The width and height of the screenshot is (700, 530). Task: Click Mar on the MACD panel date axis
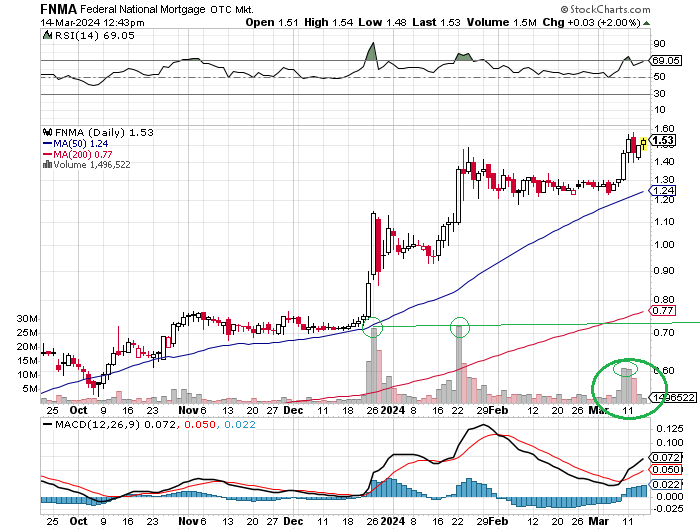click(599, 521)
